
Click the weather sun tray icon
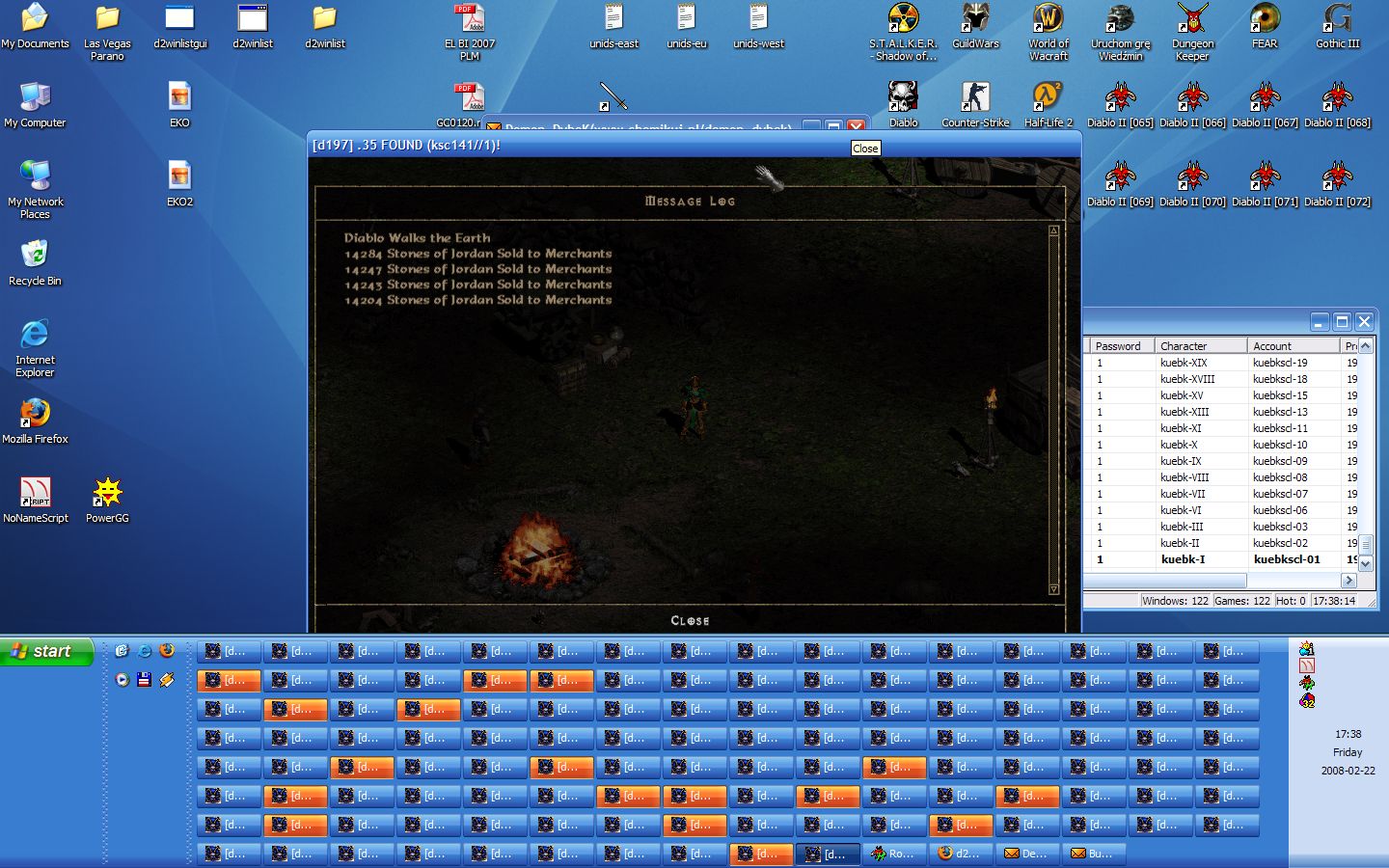pos(1307,648)
